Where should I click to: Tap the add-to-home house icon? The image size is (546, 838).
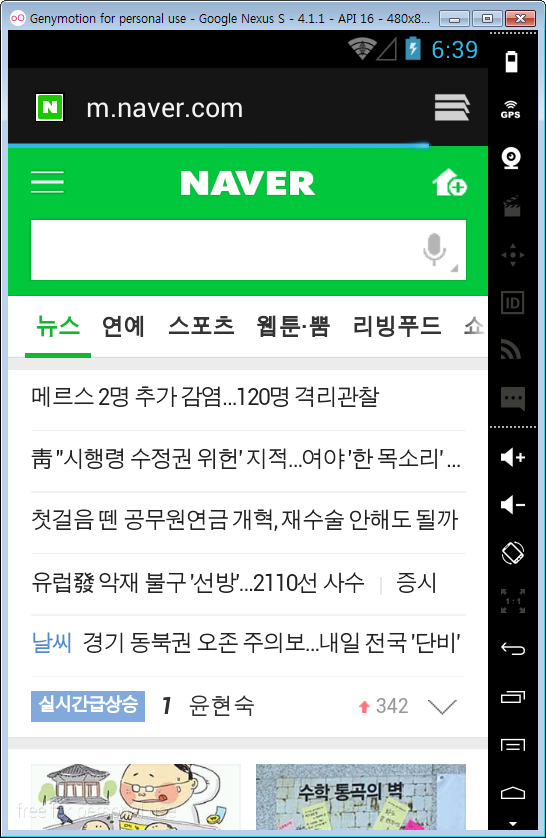coord(449,183)
